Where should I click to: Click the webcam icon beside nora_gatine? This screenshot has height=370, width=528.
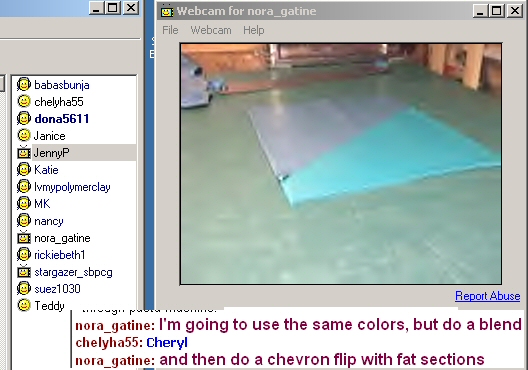coord(24,238)
